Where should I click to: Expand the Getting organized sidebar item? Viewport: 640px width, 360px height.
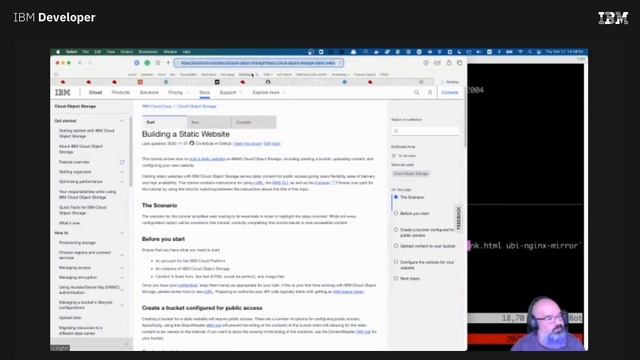click(x=122, y=172)
